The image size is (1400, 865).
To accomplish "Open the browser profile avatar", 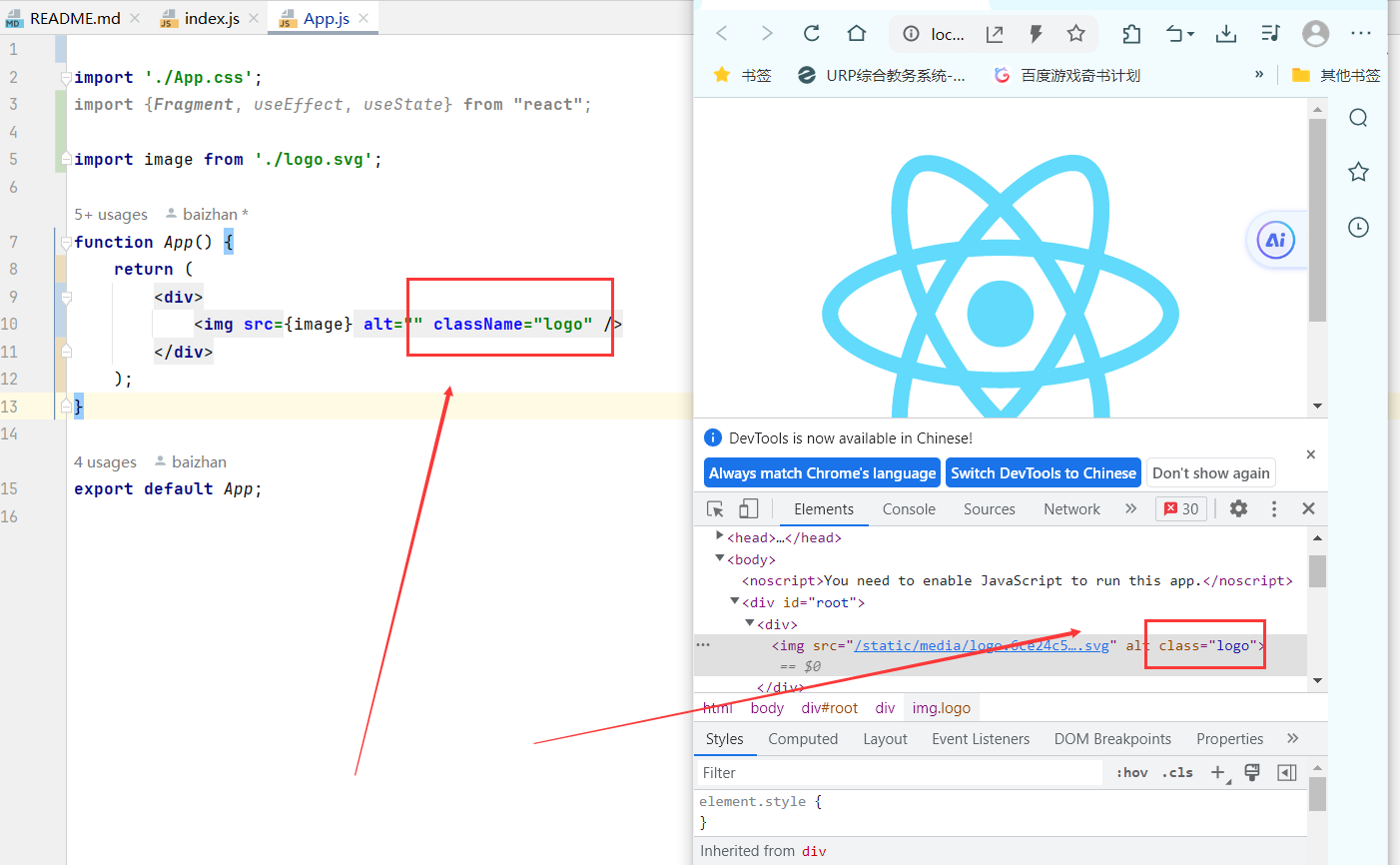I will [x=1316, y=34].
